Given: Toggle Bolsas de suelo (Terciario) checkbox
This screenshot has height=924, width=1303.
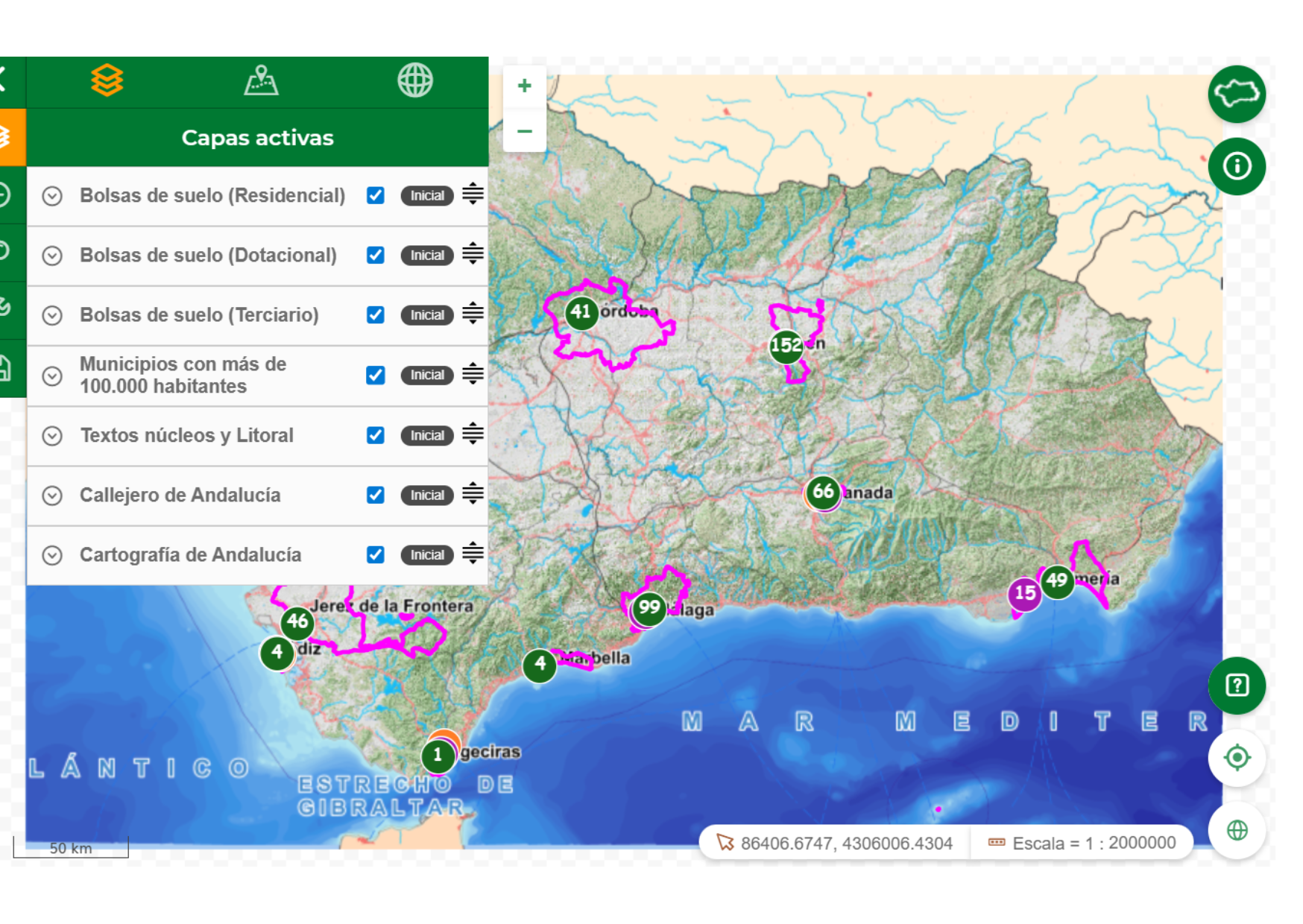Looking at the screenshot, I should pos(376,315).
